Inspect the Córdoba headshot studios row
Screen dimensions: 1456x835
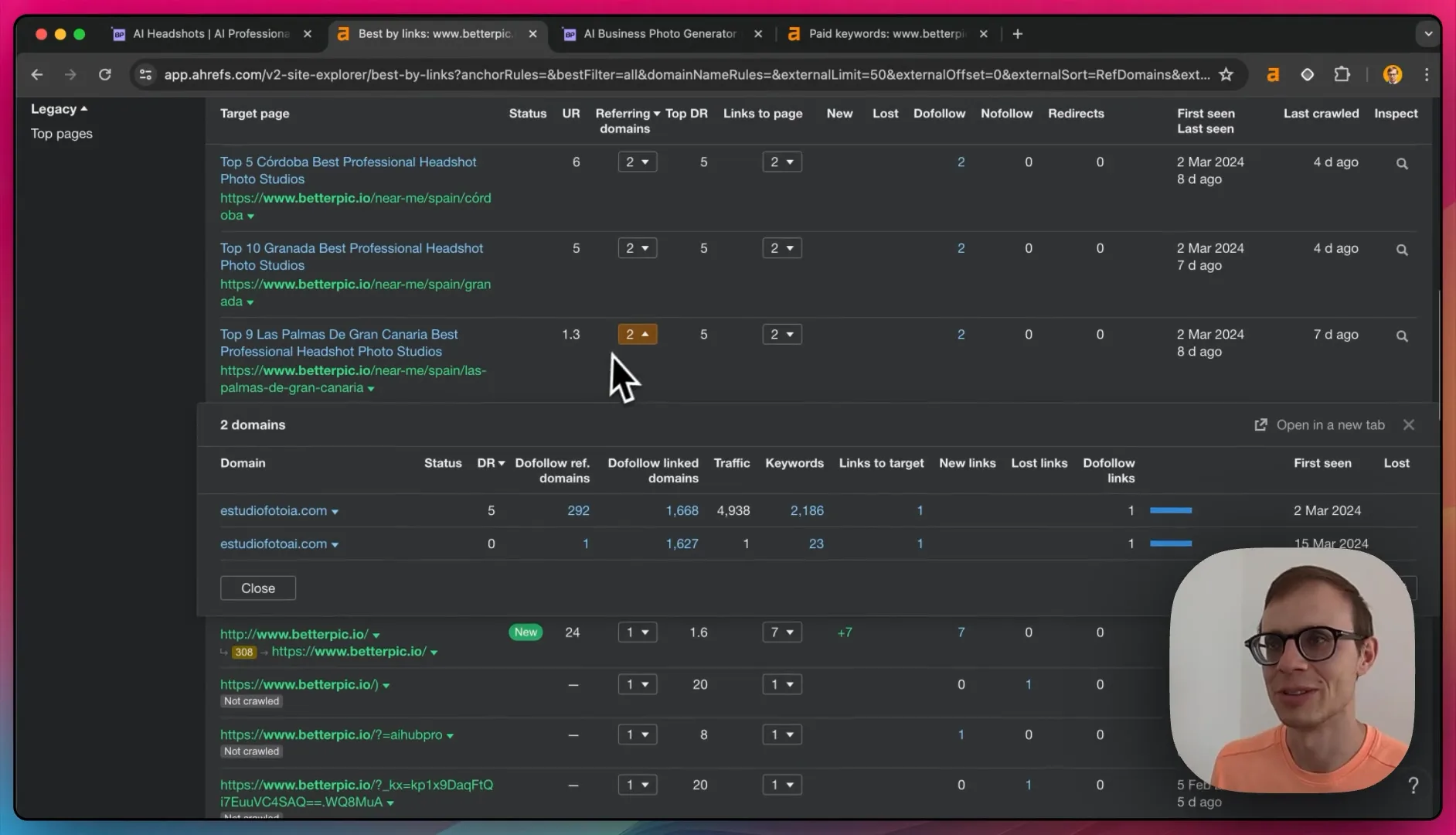pyautogui.click(x=1402, y=164)
